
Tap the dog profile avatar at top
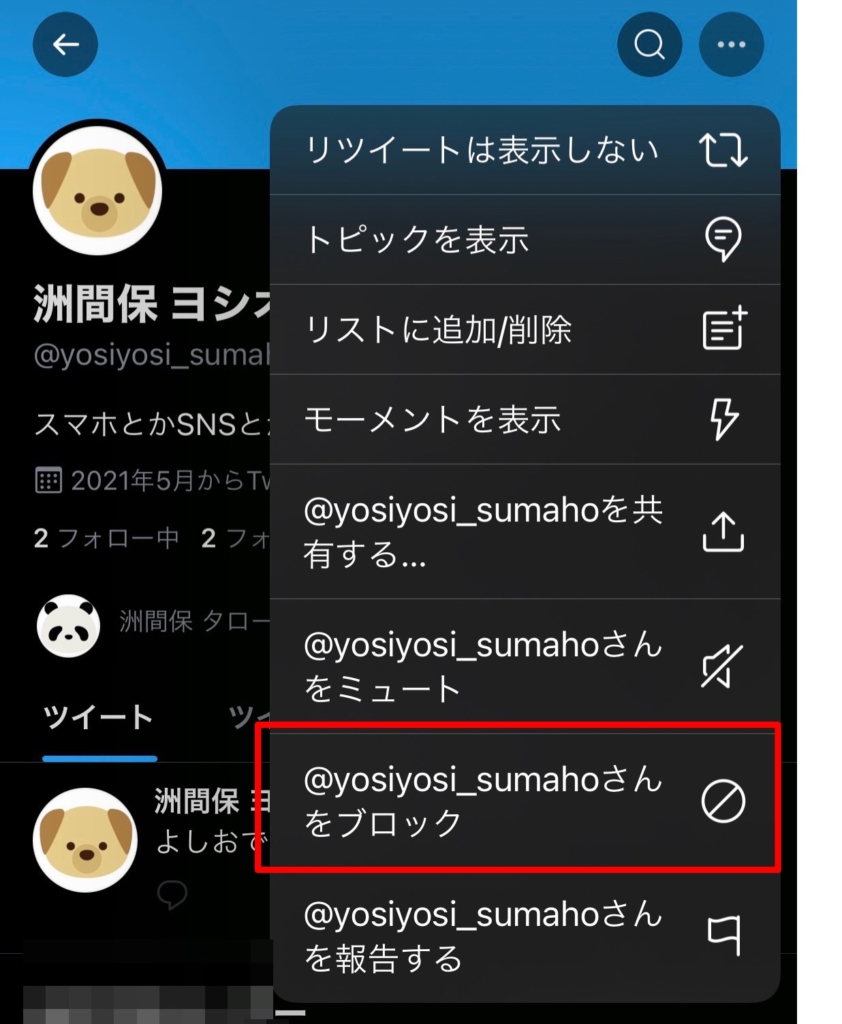pos(98,191)
